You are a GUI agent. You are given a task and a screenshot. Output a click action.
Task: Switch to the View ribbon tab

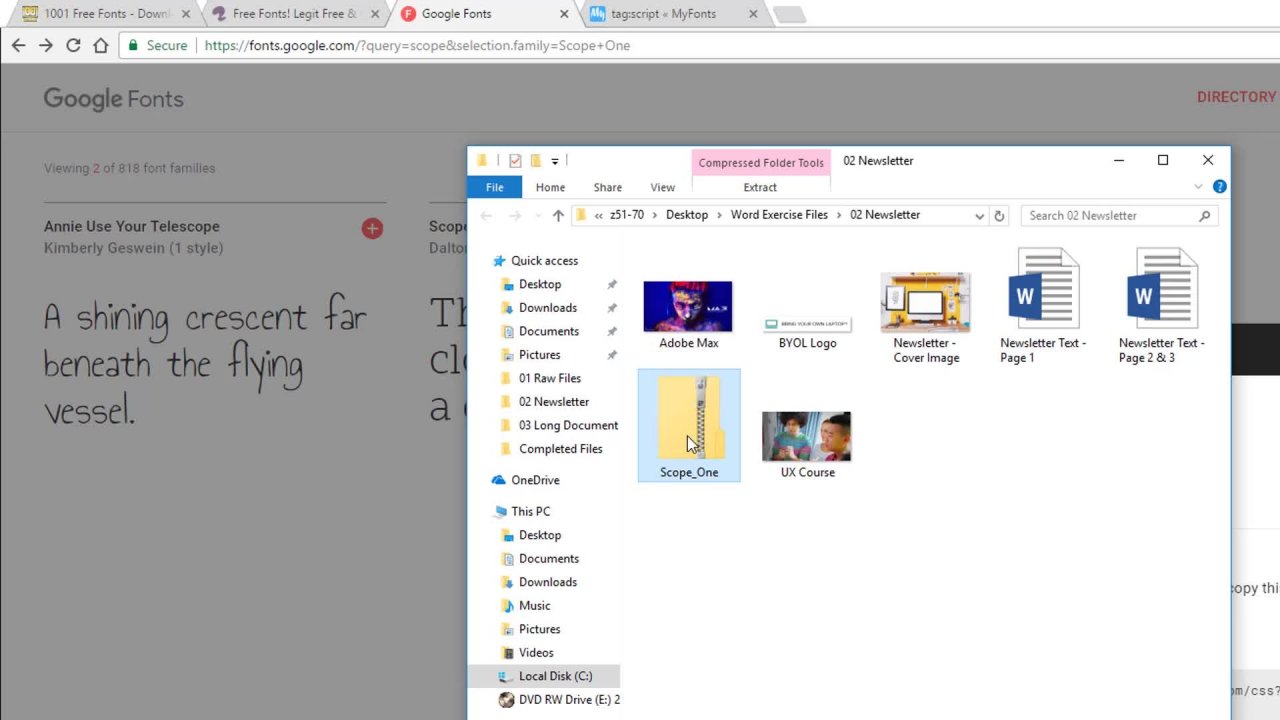click(662, 187)
